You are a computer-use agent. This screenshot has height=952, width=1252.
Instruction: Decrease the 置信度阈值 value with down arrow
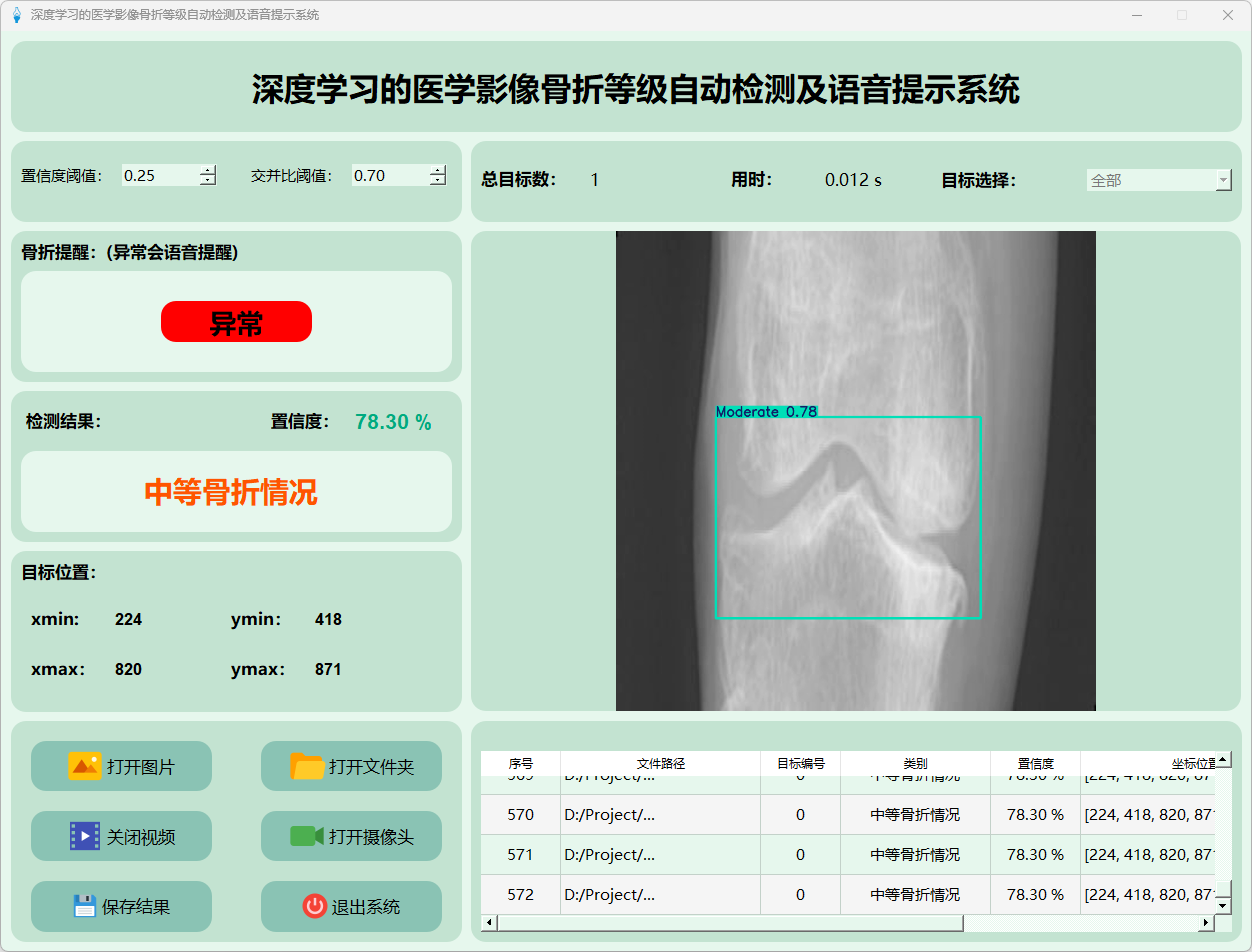coord(207,180)
